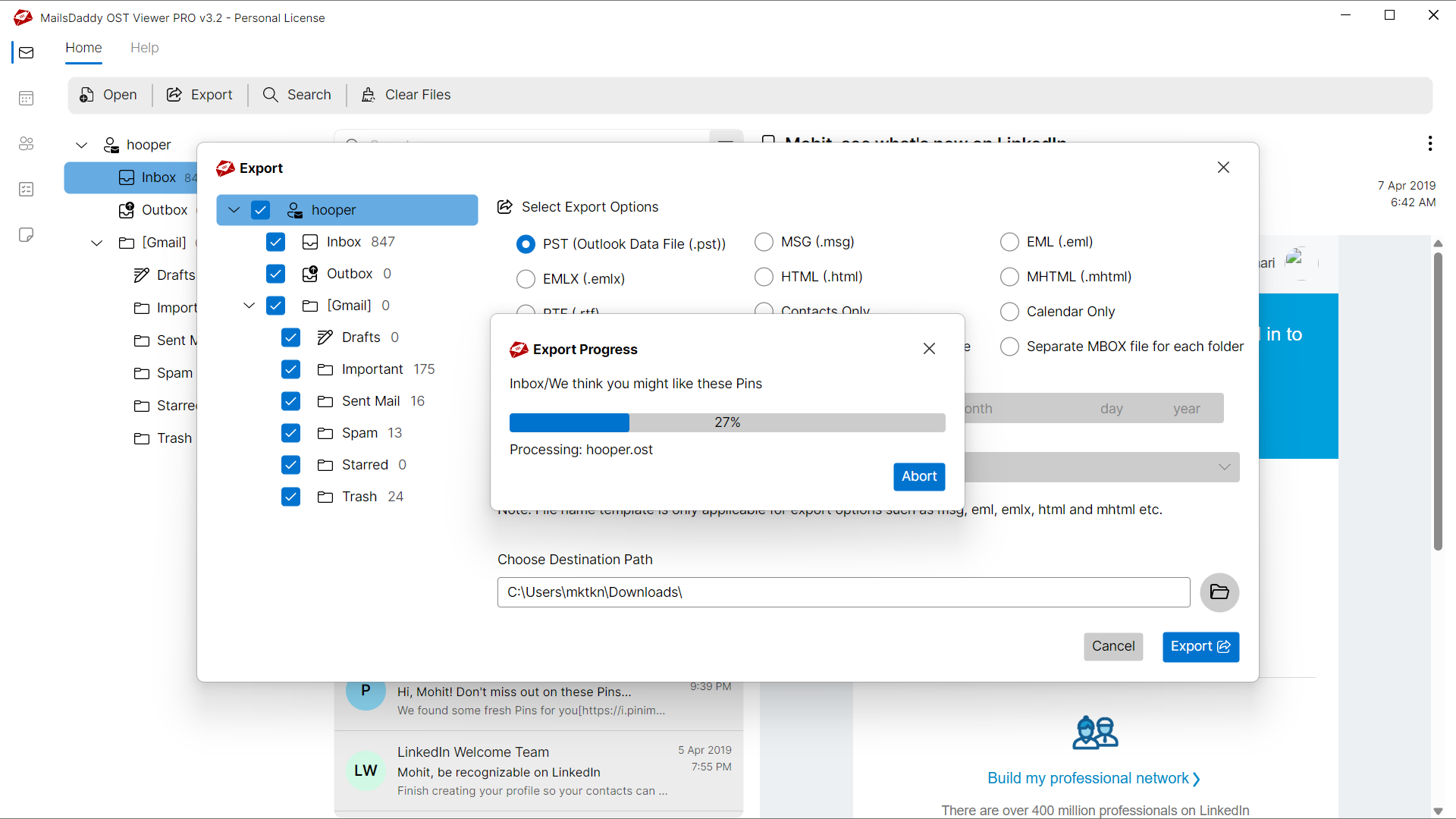Switch to the Home tab
The image size is (1456, 819).
[83, 48]
